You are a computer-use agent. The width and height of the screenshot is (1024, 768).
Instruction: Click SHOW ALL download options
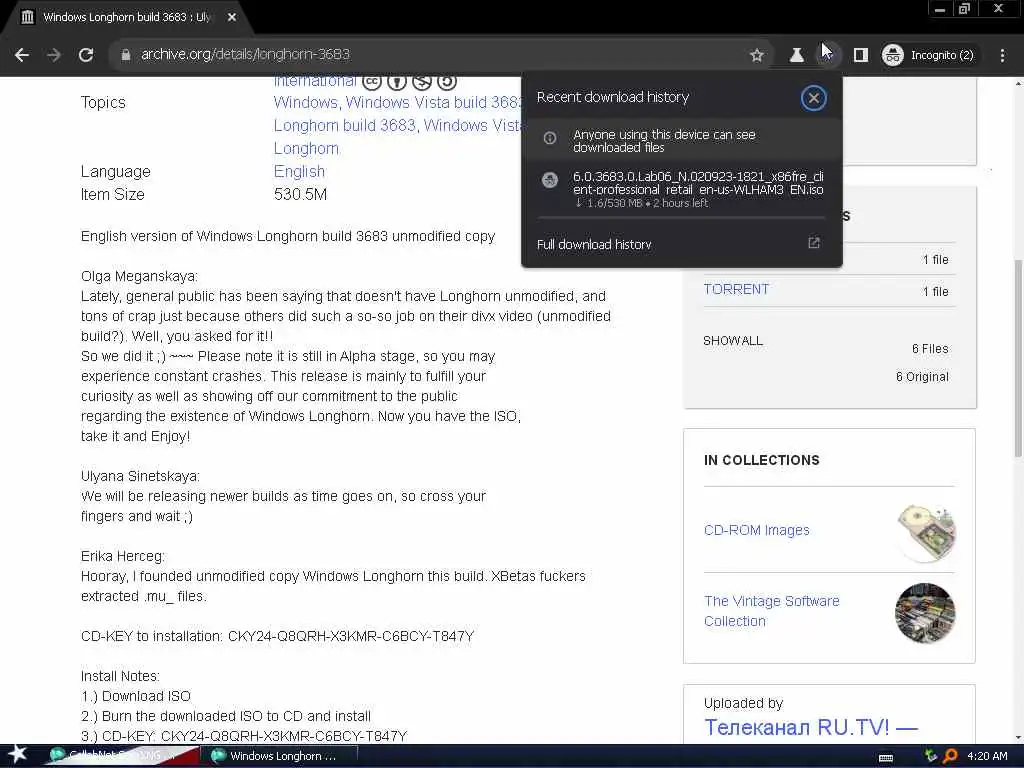click(733, 341)
